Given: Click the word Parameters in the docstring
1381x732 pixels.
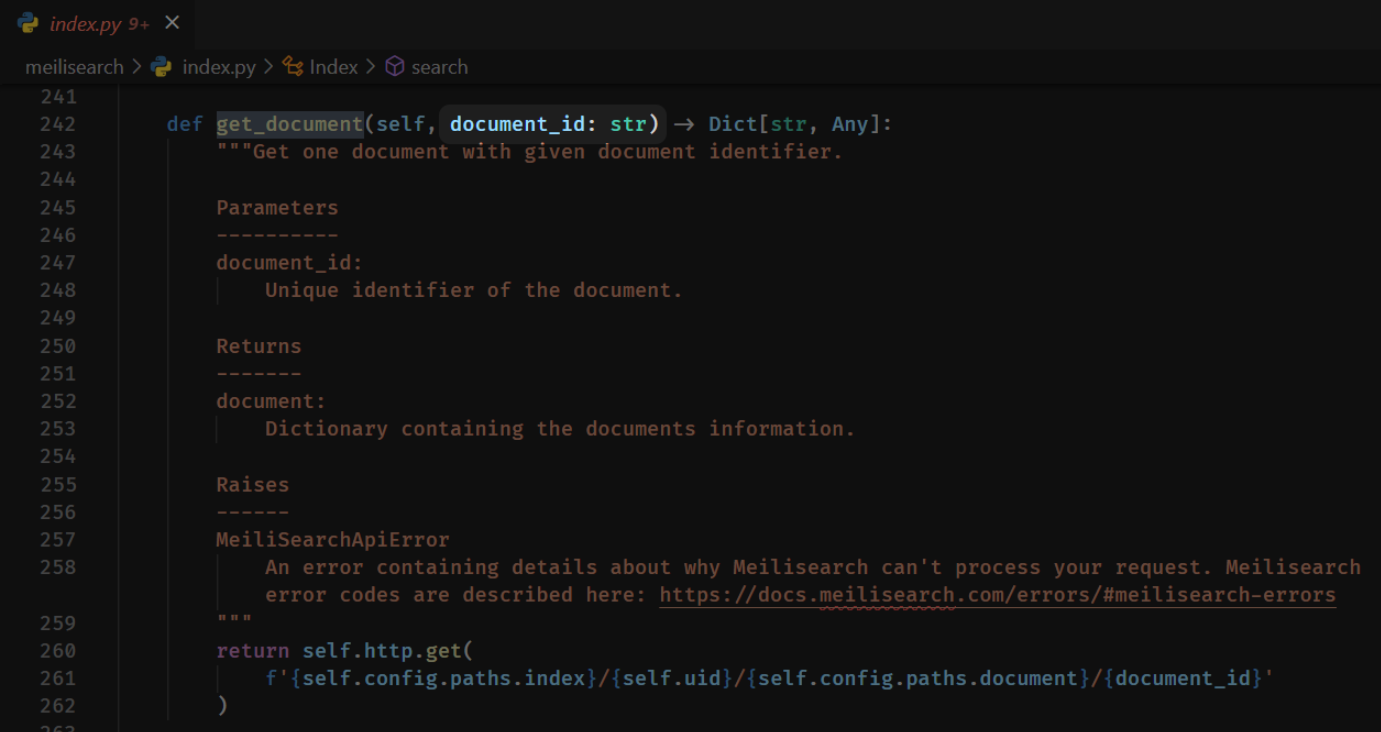Looking at the screenshot, I should (277, 208).
